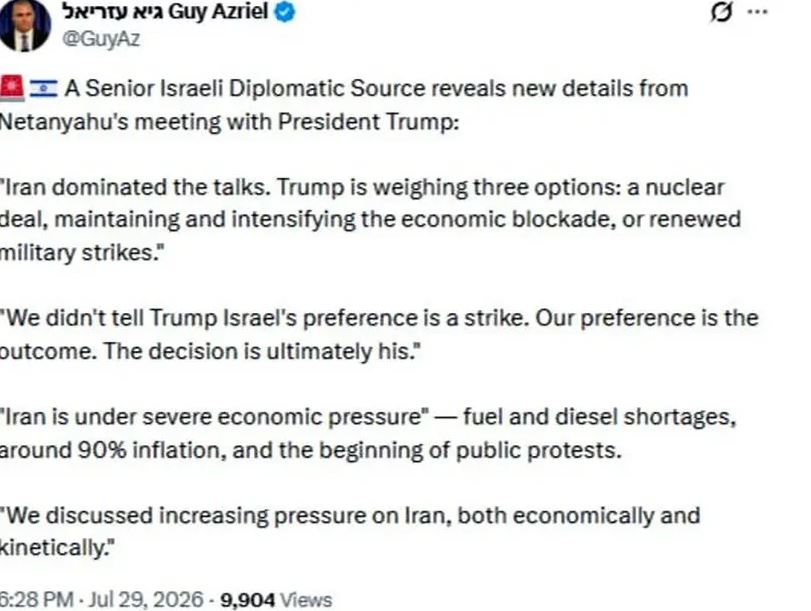Viewport: 811px width, 611px height.
Task: Click the Iran dominated the talks paragraph
Action: [x=370, y=220]
